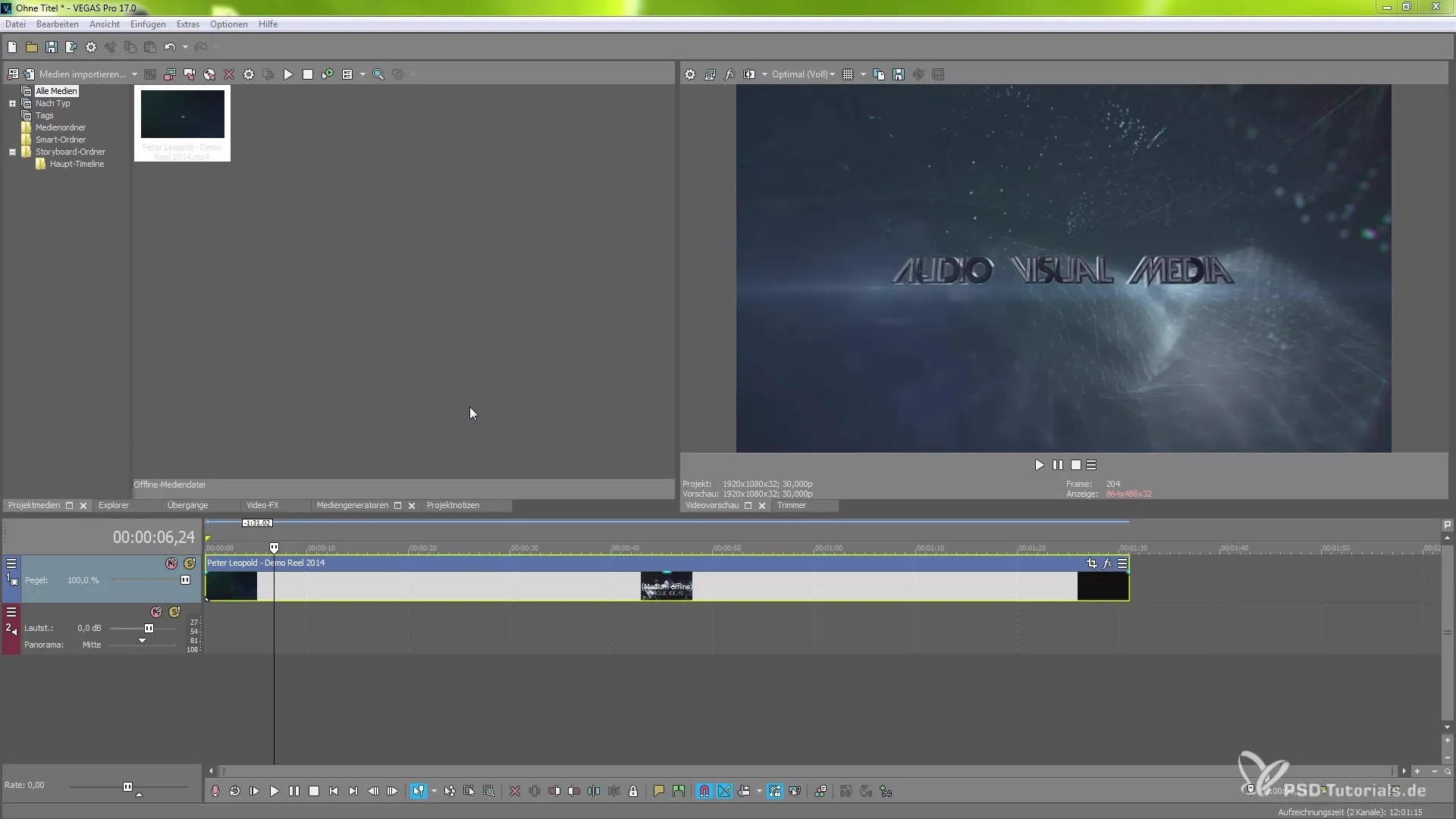Copy snapshot to clipboard icon
This screenshot has height=819, width=1456.
pyautogui.click(x=879, y=74)
